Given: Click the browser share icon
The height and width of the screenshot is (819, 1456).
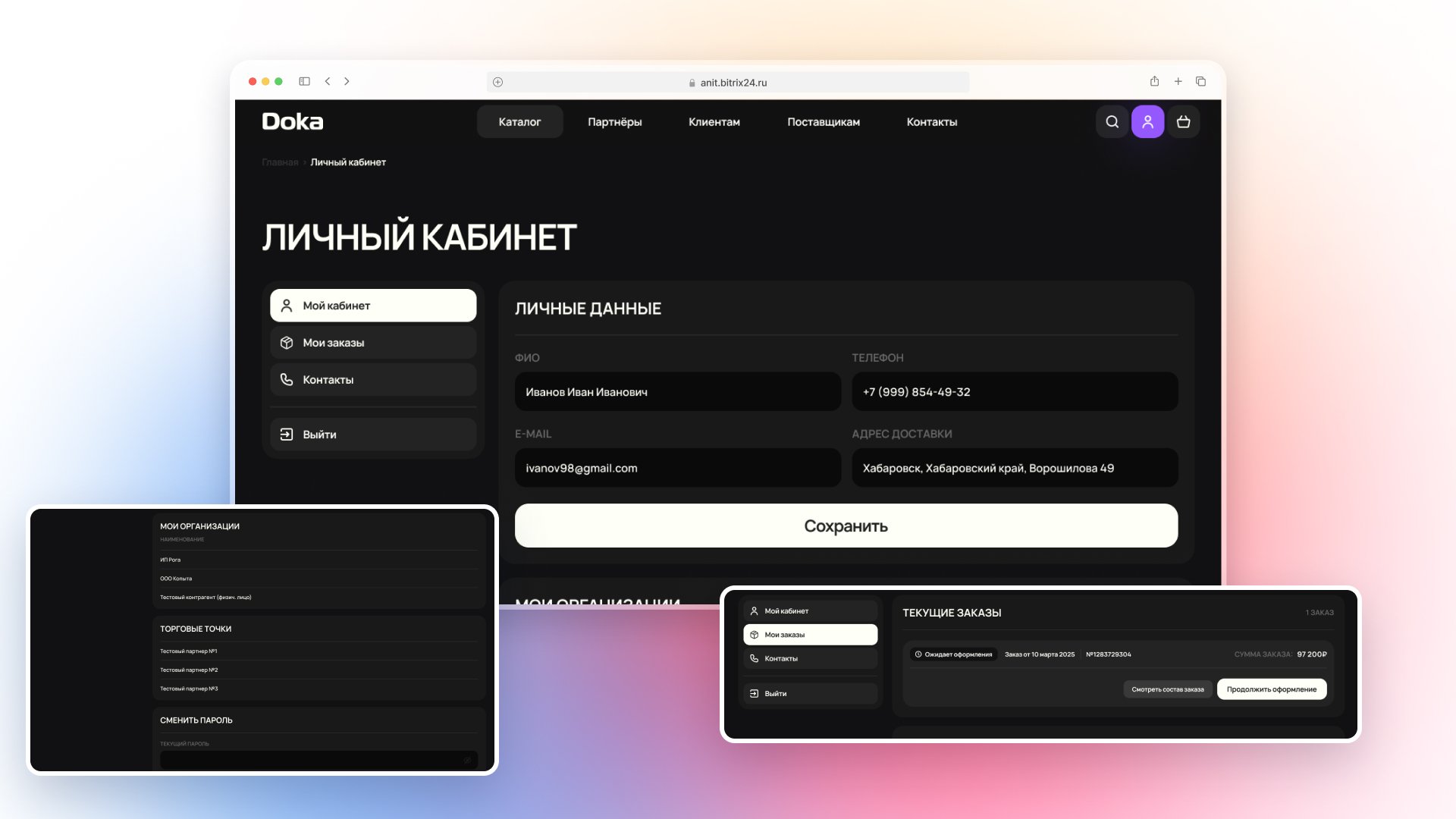Looking at the screenshot, I should 1154,81.
